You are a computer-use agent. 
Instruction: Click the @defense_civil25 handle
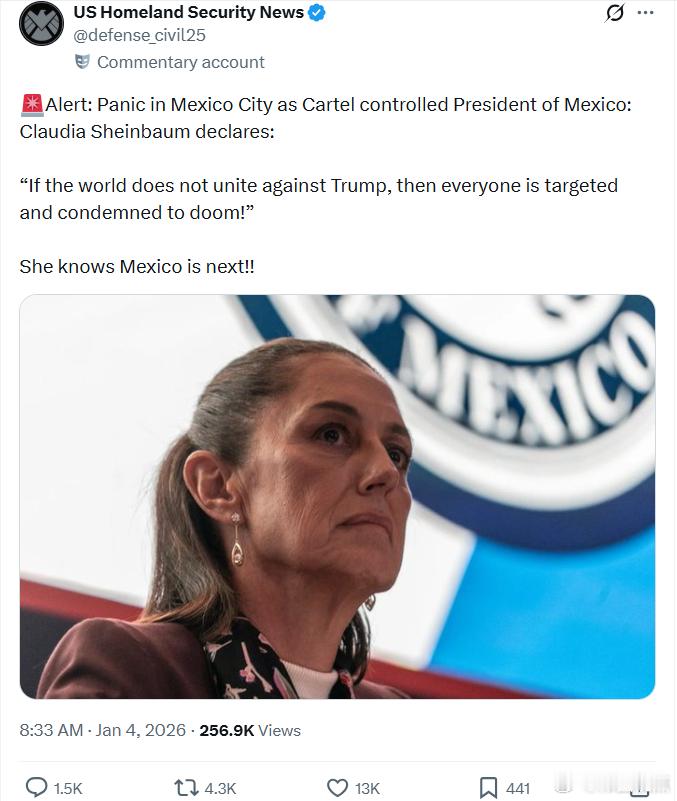pyautogui.click(x=139, y=35)
